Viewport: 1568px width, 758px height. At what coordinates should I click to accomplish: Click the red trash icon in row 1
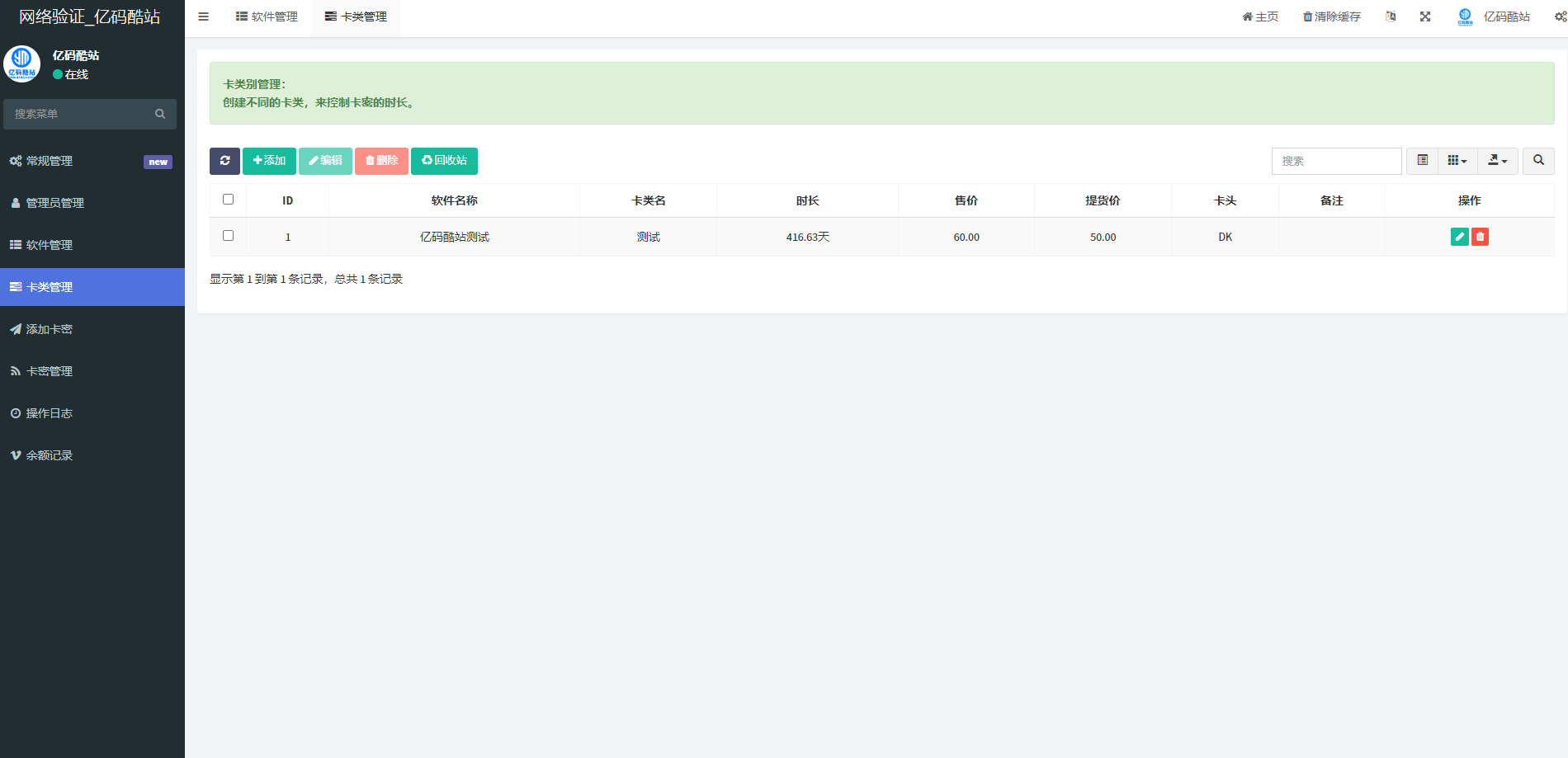click(x=1481, y=237)
